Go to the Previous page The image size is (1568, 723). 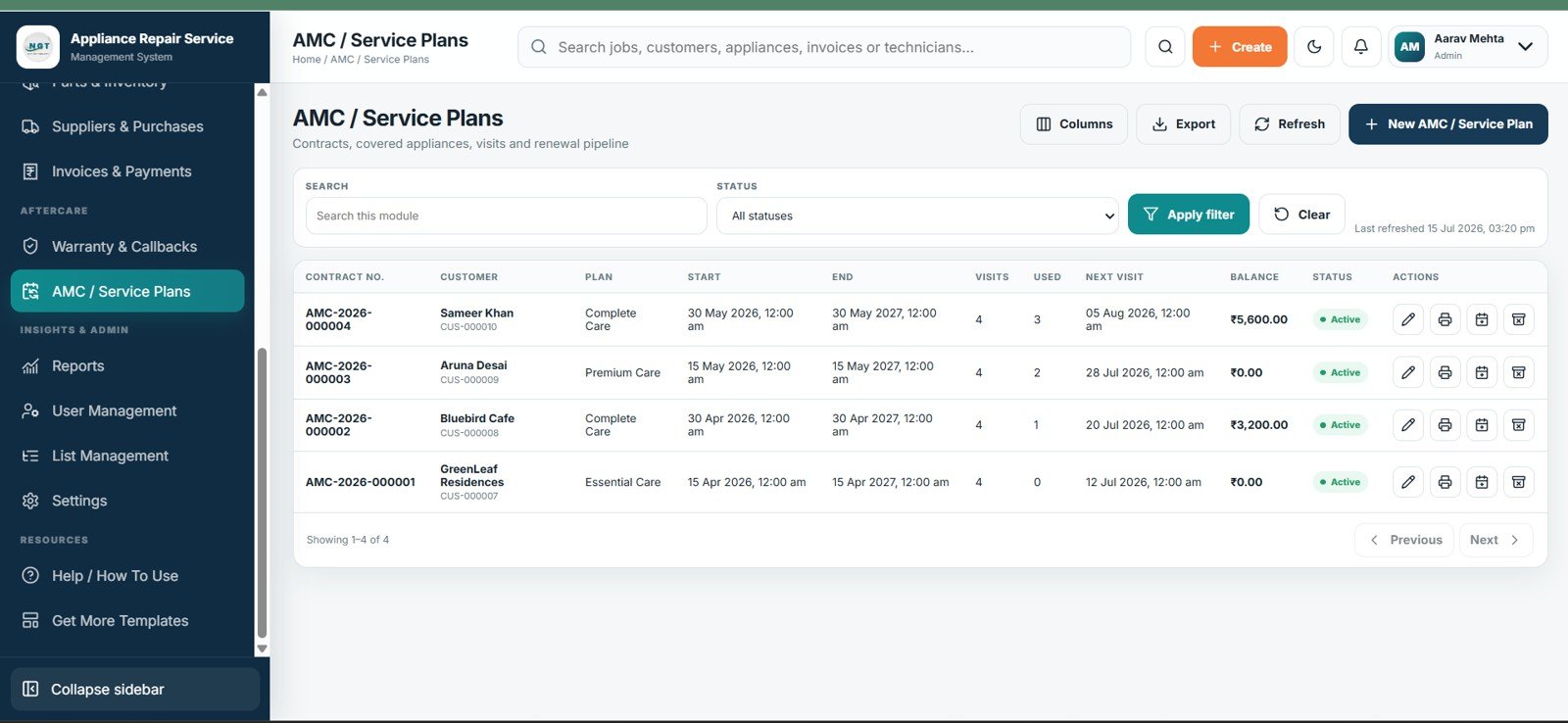pyautogui.click(x=1405, y=540)
